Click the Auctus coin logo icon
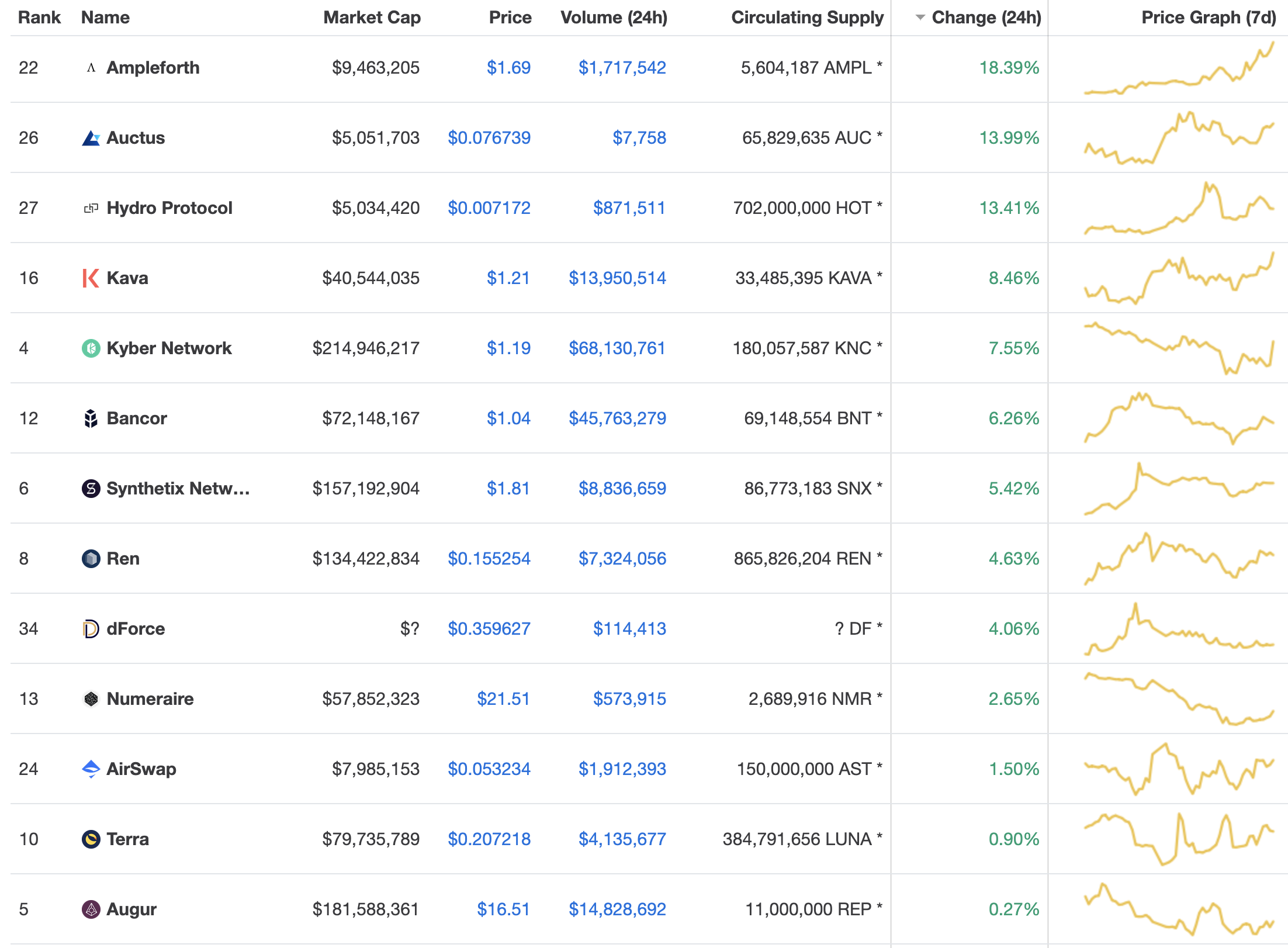The image size is (1288, 948). pos(91,138)
